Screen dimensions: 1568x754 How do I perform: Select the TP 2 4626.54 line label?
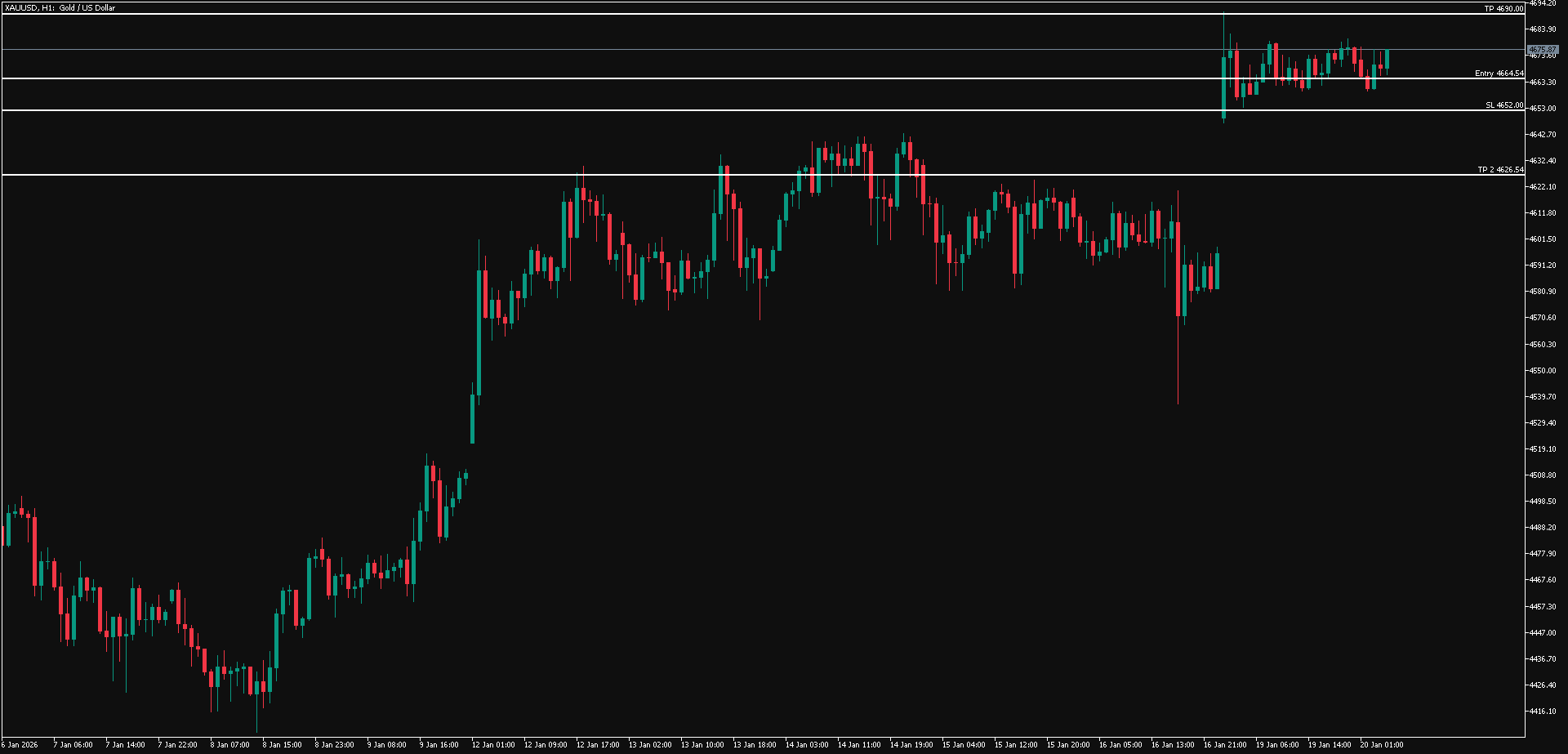[x=1500, y=170]
